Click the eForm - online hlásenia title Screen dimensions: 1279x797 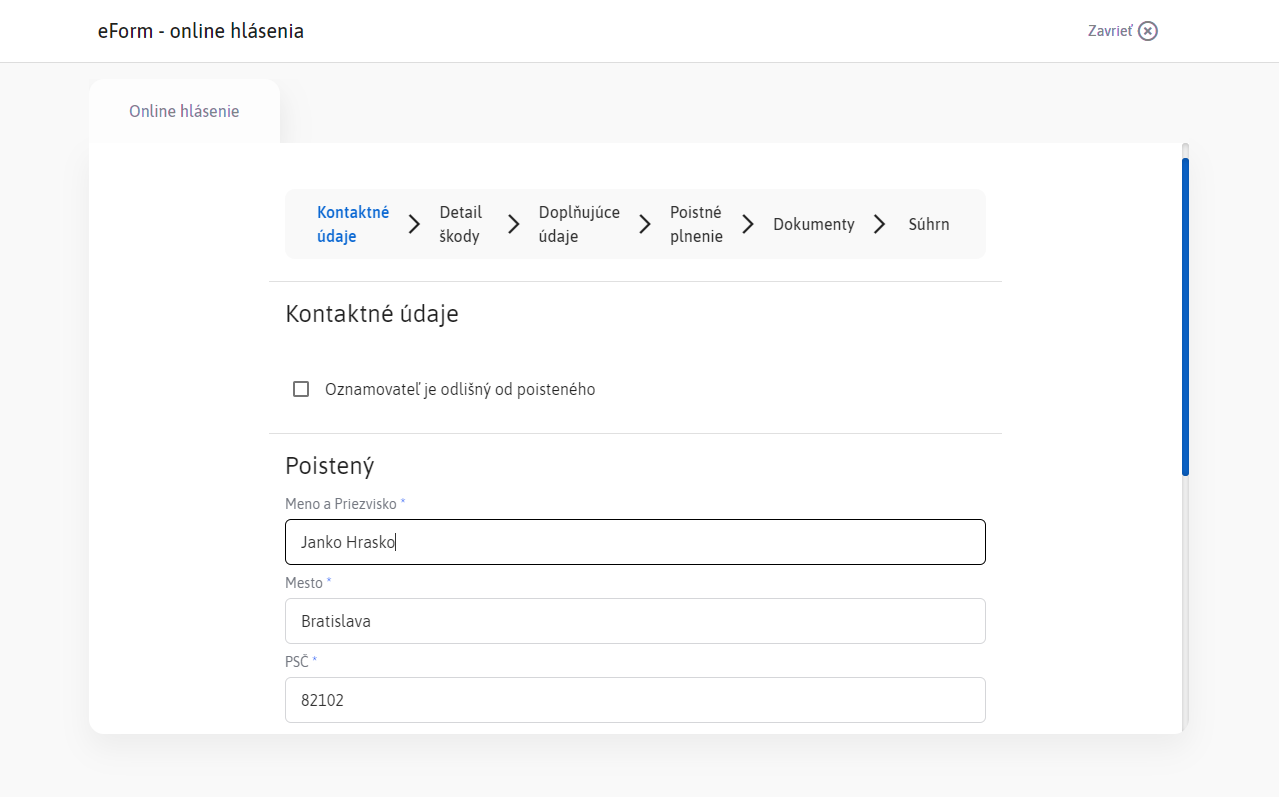pyautogui.click(x=201, y=31)
